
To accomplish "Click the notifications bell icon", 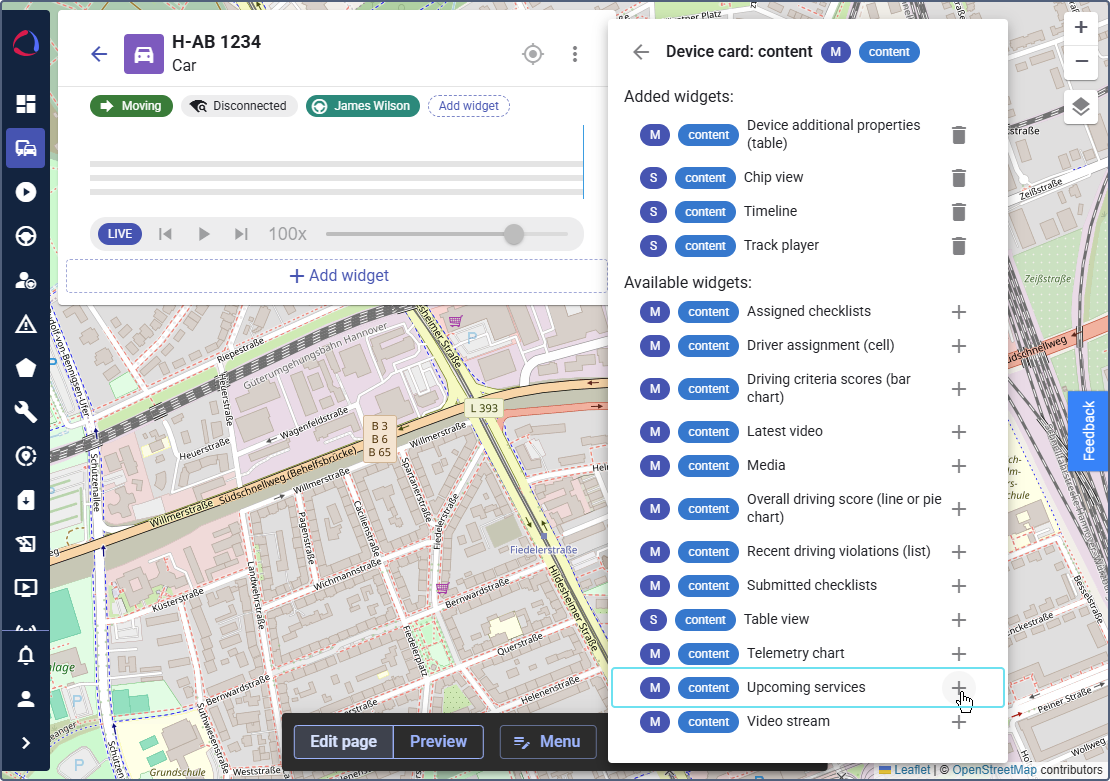I will pyautogui.click(x=25, y=656).
